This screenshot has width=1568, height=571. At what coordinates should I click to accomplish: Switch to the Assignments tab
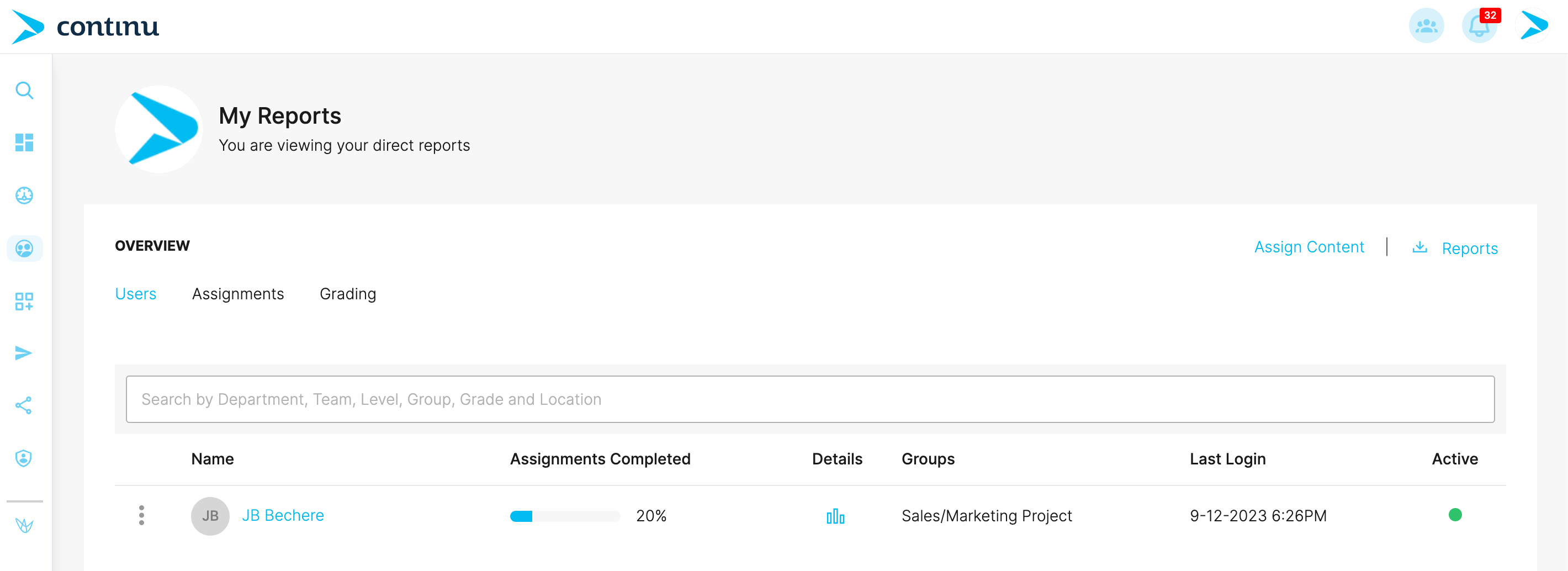click(x=237, y=294)
